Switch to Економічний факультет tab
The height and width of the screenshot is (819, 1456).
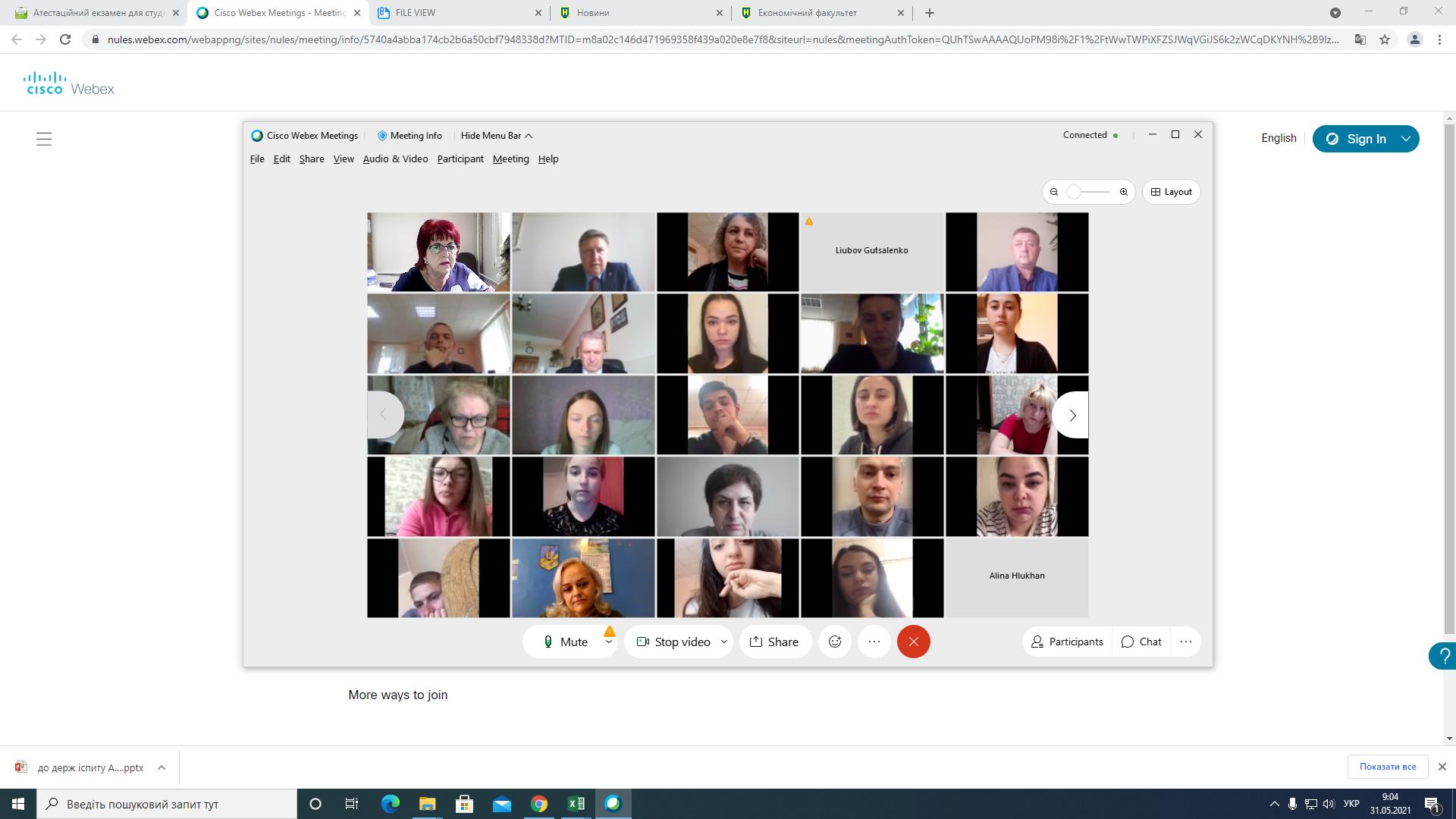pyautogui.click(x=822, y=13)
